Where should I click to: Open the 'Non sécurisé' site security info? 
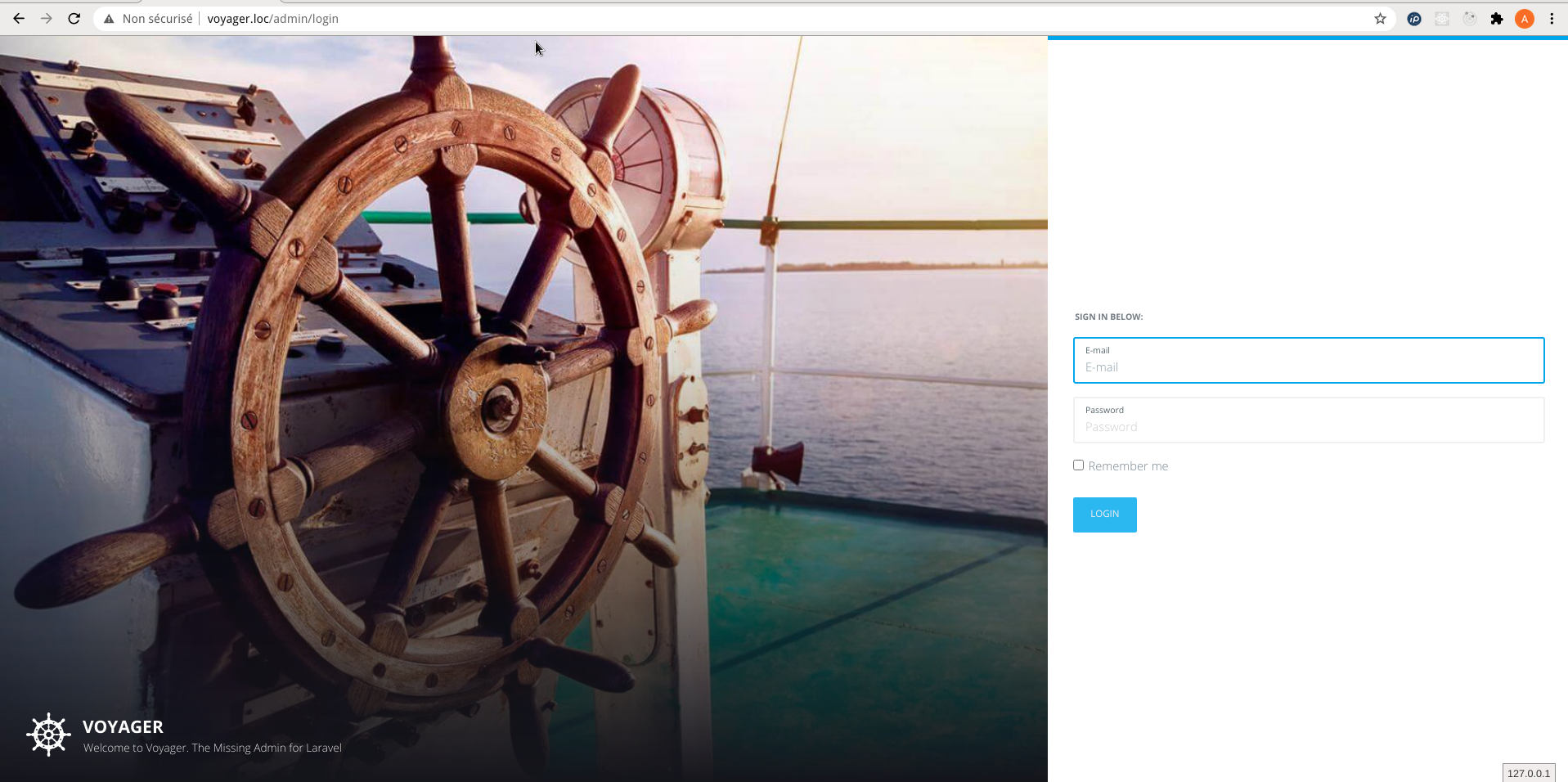tap(149, 19)
